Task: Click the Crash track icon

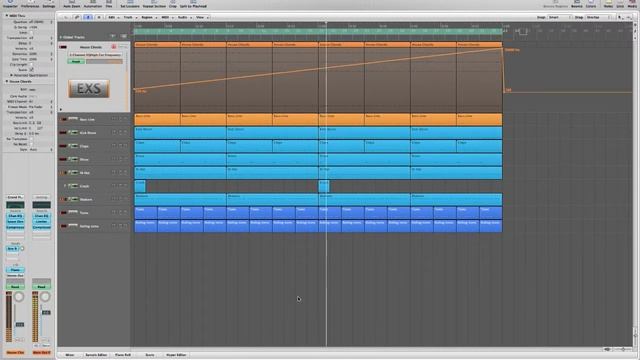Action: 73,186
